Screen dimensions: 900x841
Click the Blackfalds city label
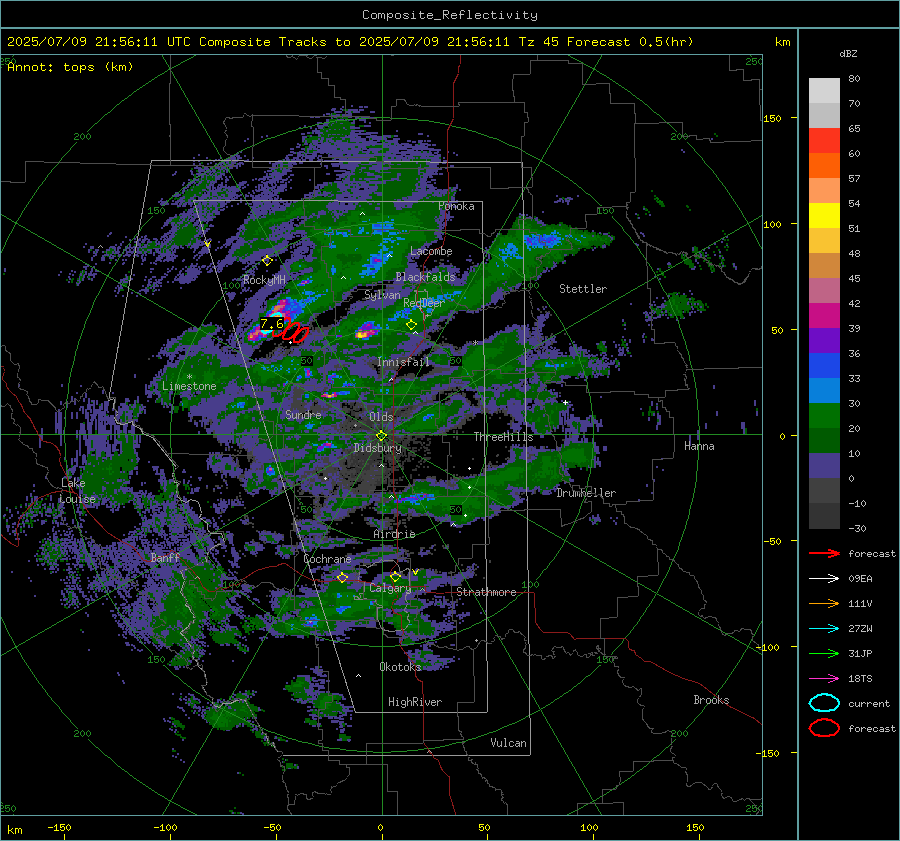click(x=425, y=277)
